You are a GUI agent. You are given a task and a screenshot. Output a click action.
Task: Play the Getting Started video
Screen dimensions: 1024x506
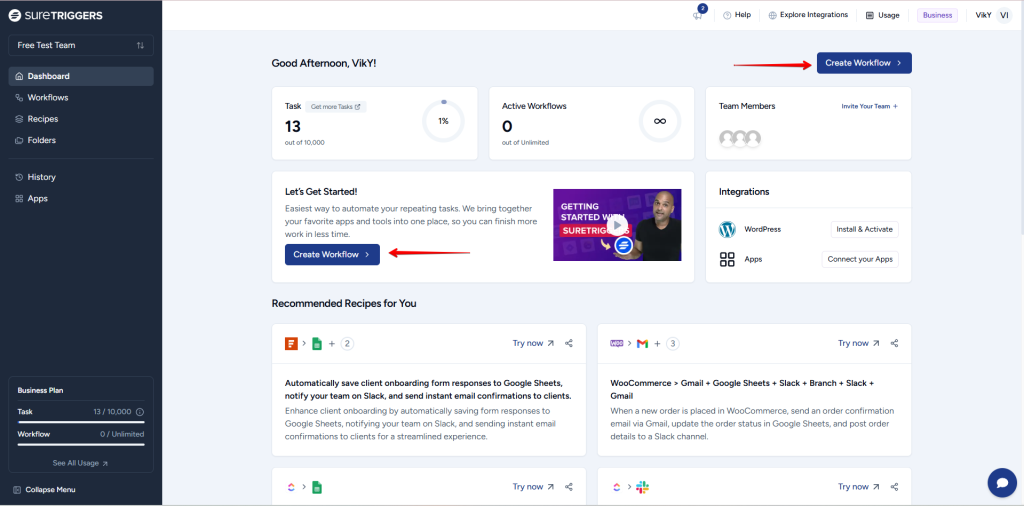(x=617, y=225)
